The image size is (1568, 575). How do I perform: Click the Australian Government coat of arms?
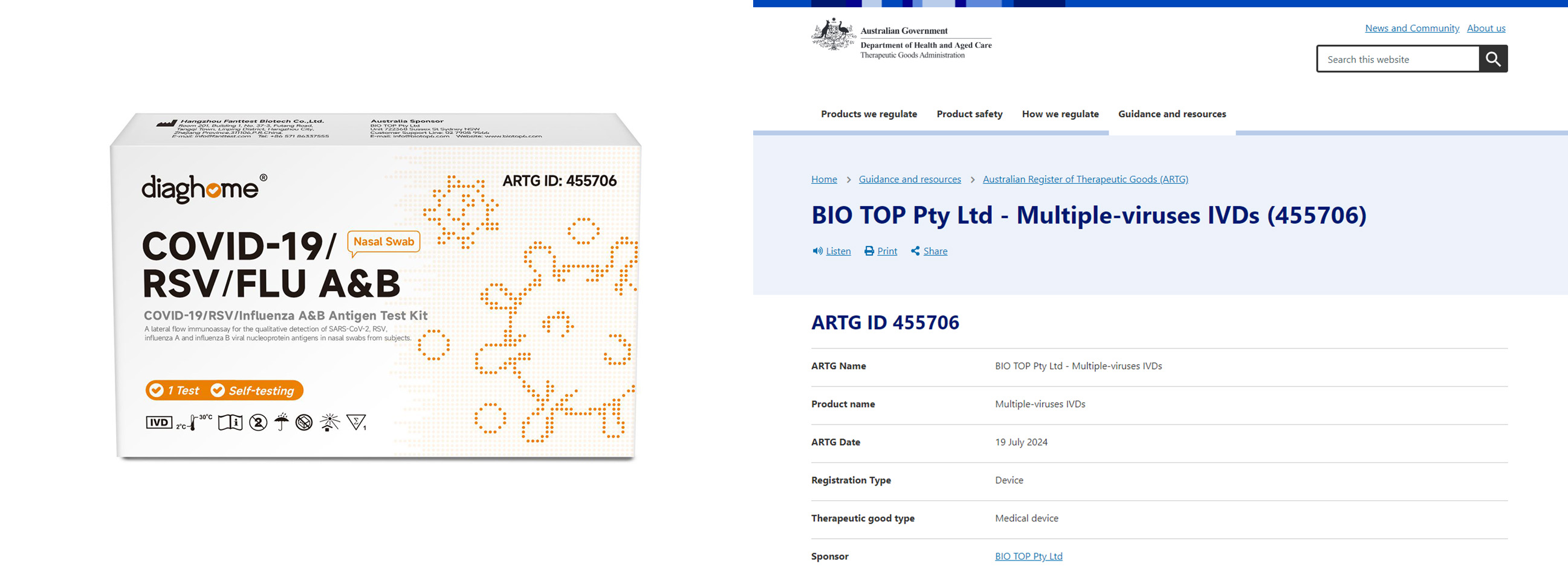click(x=833, y=35)
